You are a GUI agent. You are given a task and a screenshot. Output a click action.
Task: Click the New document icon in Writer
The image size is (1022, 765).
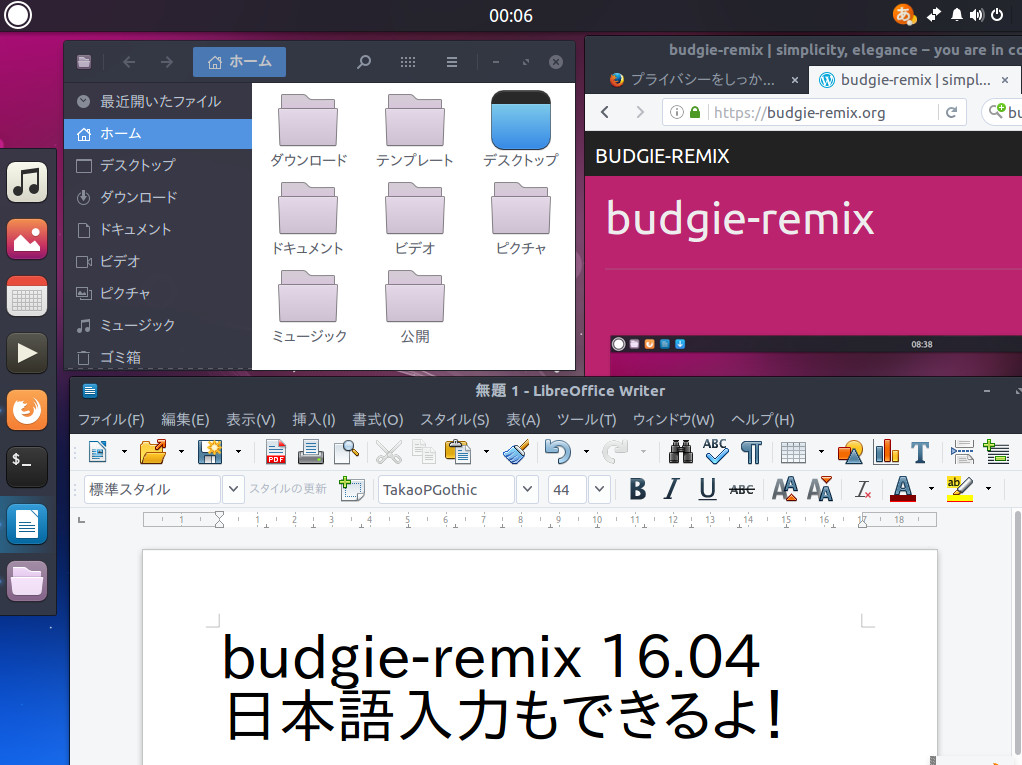pyautogui.click(x=98, y=452)
